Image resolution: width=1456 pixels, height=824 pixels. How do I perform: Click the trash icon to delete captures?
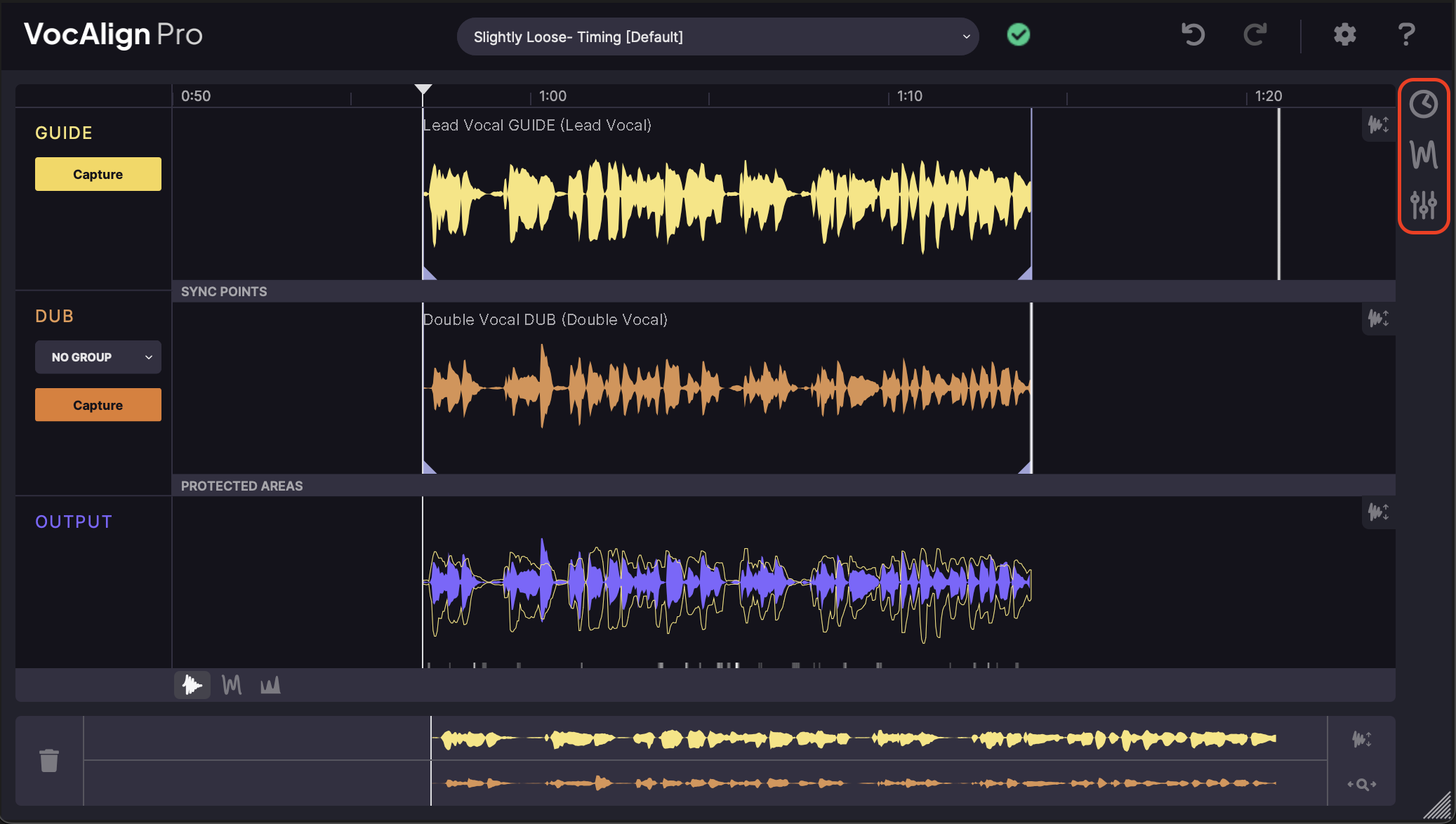click(x=49, y=760)
